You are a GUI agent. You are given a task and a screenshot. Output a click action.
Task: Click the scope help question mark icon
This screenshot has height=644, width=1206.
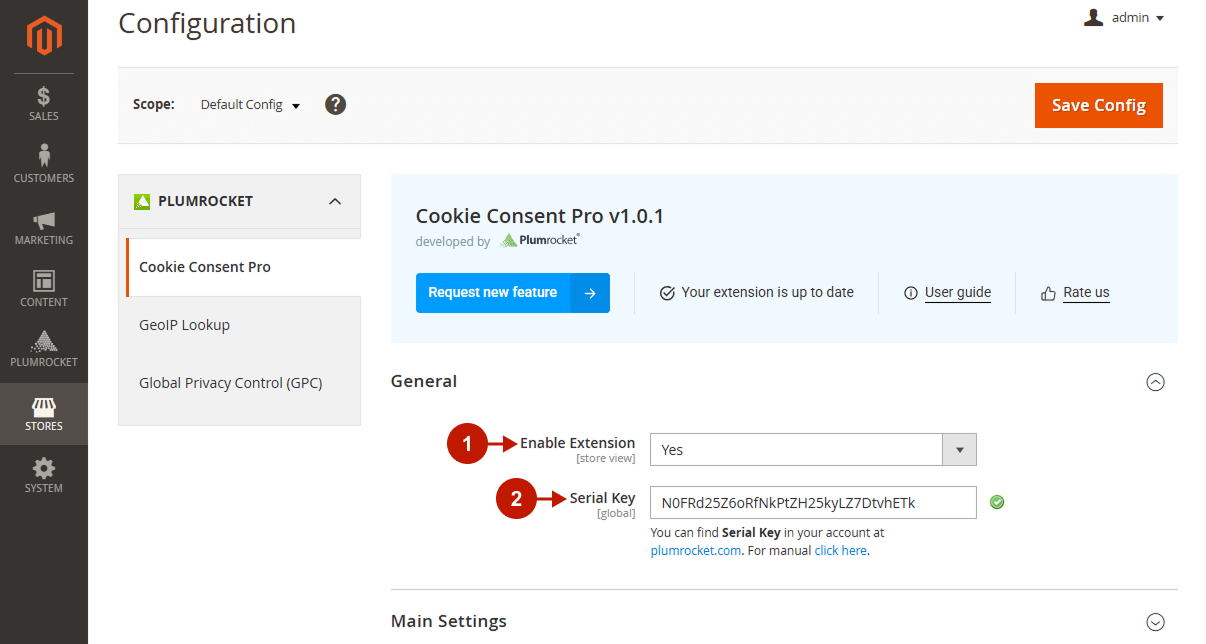[336, 104]
